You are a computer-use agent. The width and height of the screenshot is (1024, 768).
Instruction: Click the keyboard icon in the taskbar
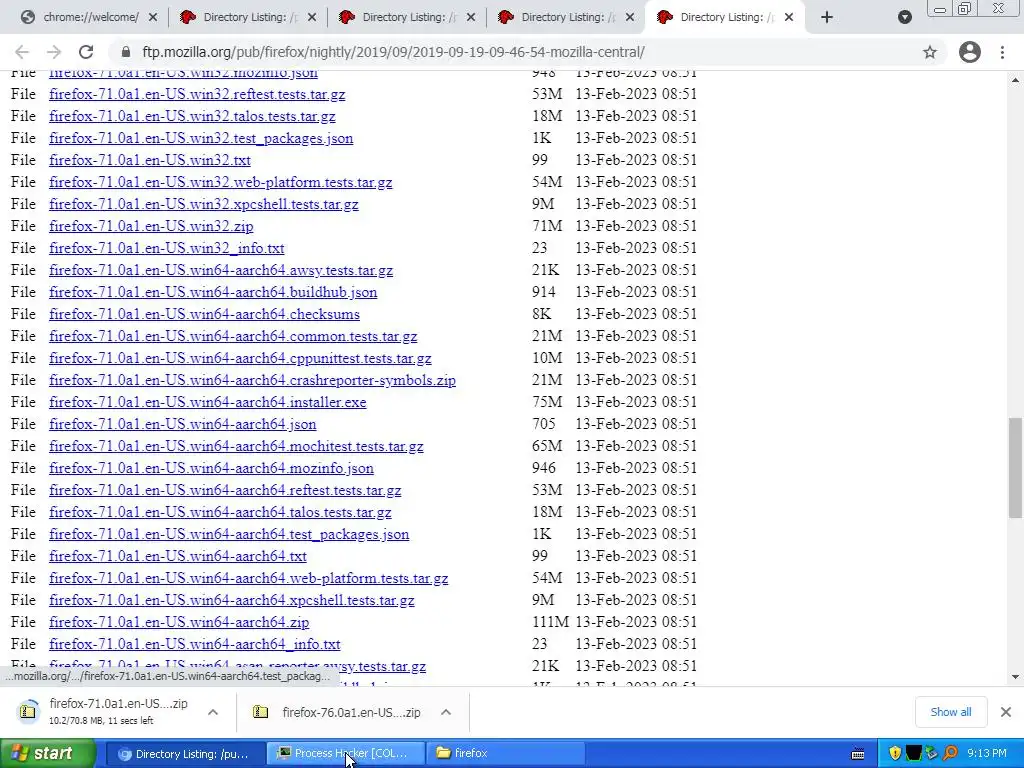(x=858, y=754)
